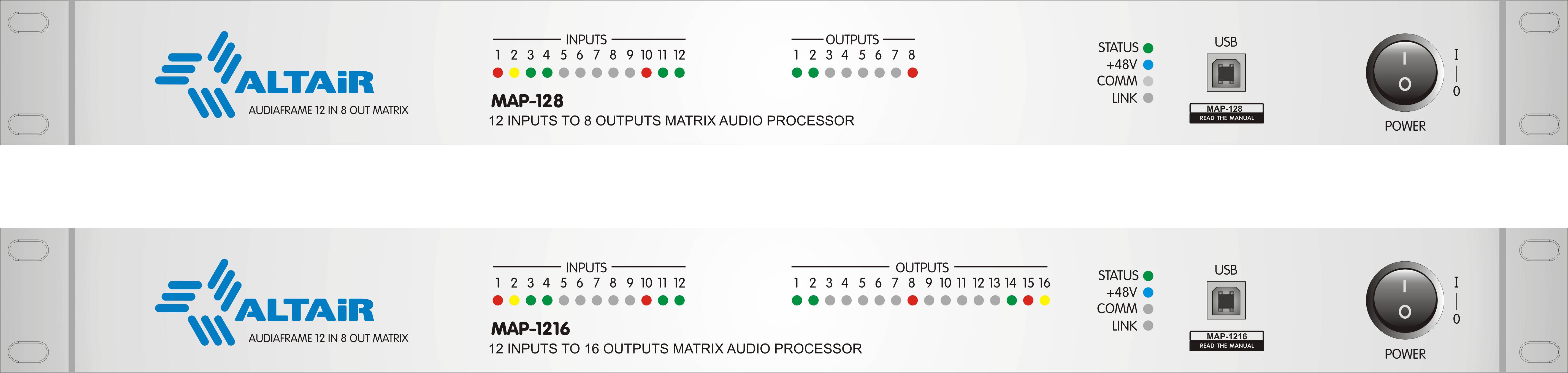Click the COMM indicator LED on MAP-128

pos(1149,81)
